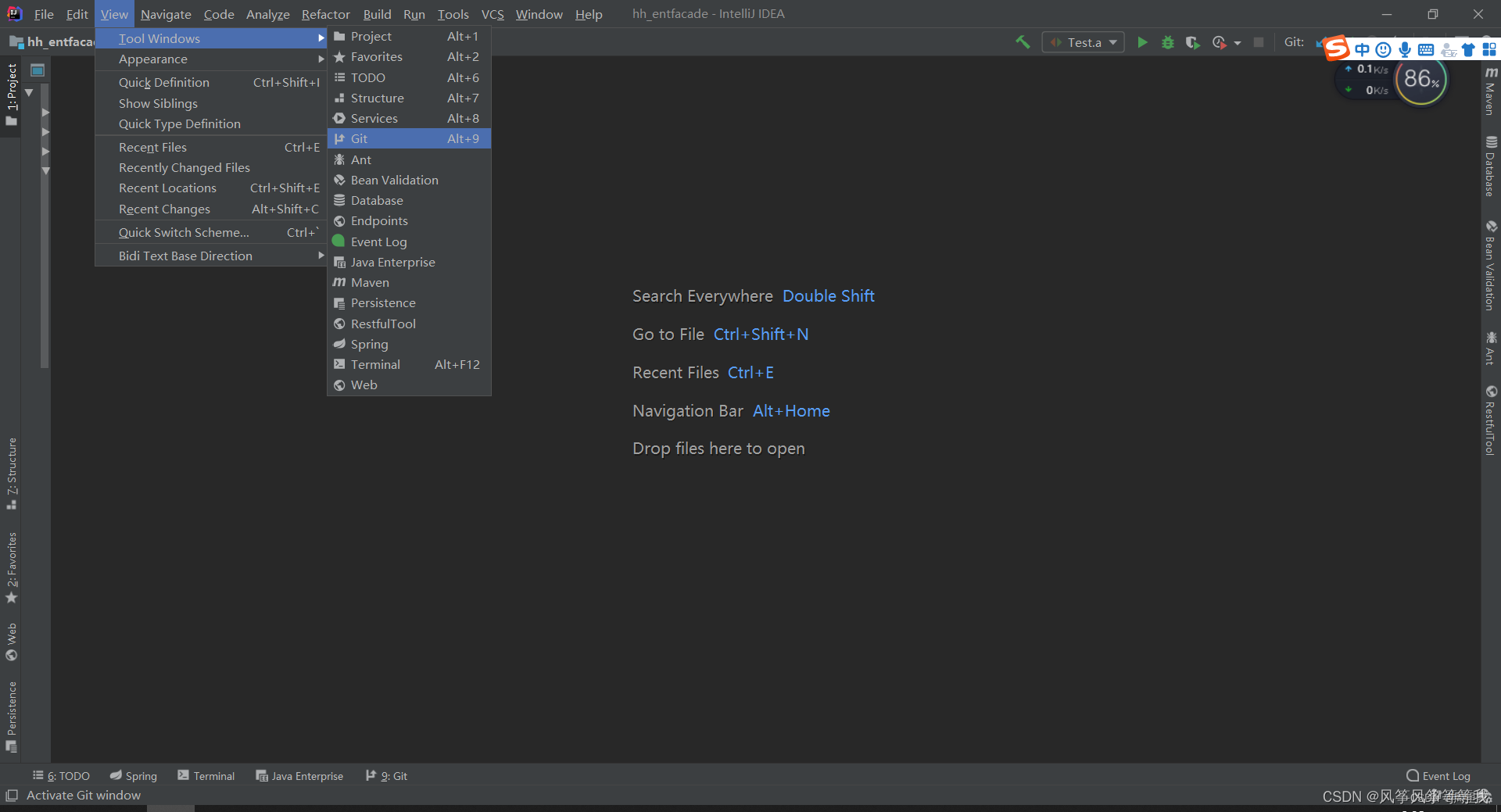Open the Test.a run configuration dropdown
1501x812 pixels.
click(x=1084, y=42)
